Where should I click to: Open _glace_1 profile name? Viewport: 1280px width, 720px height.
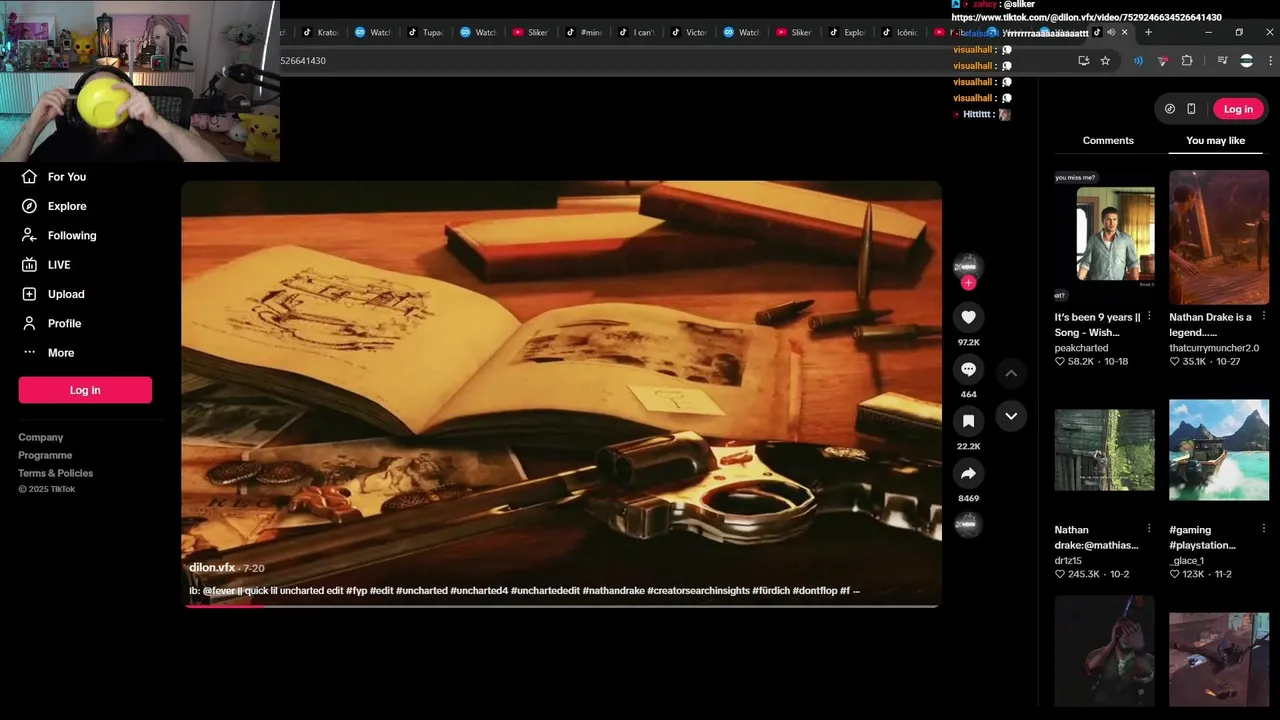(x=1186, y=561)
